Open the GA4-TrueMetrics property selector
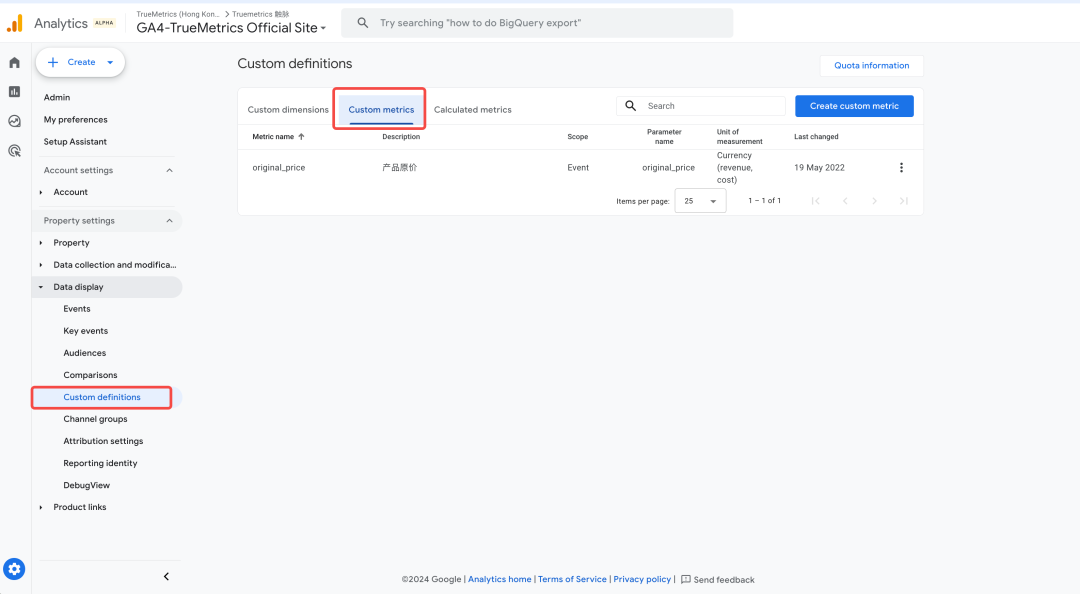The width and height of the screenshot is (1080, 594). (x=231, y=28)
